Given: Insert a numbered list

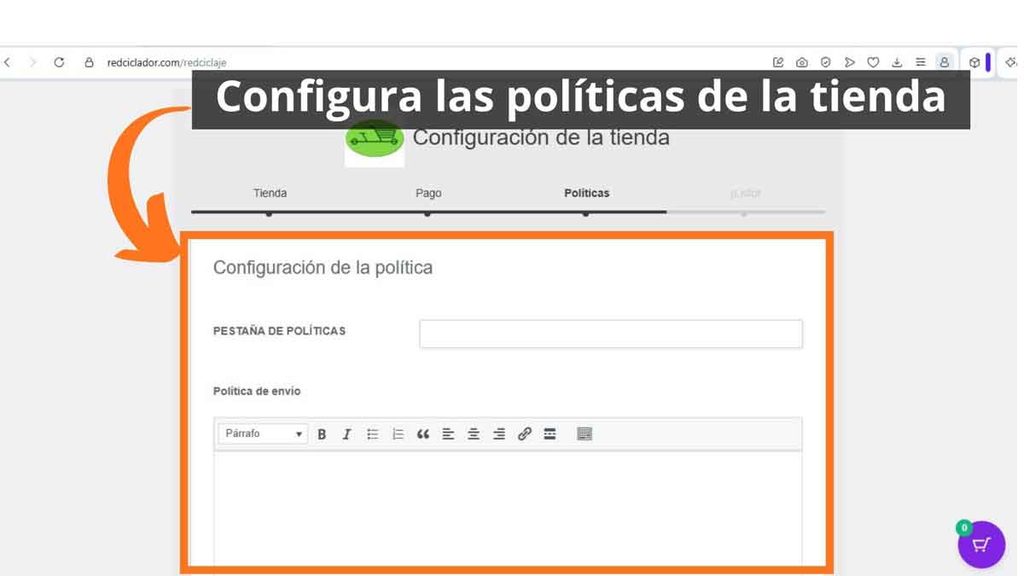Looking at the screenshot, I should pyautogui.click(x=398, y=434).
